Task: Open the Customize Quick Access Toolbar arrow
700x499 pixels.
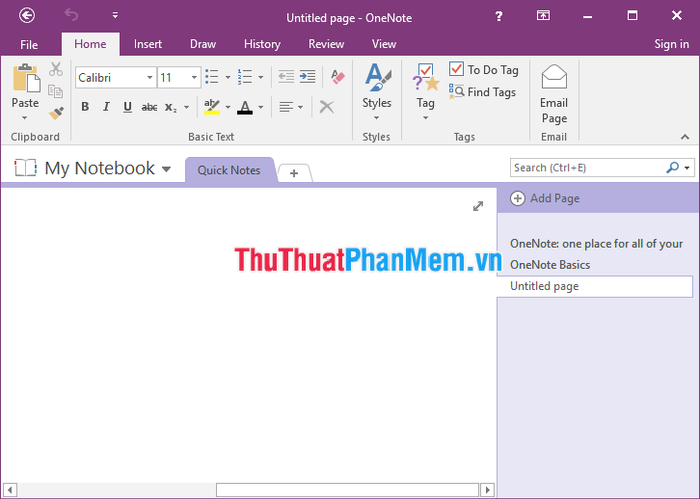Action: (115, 15)
